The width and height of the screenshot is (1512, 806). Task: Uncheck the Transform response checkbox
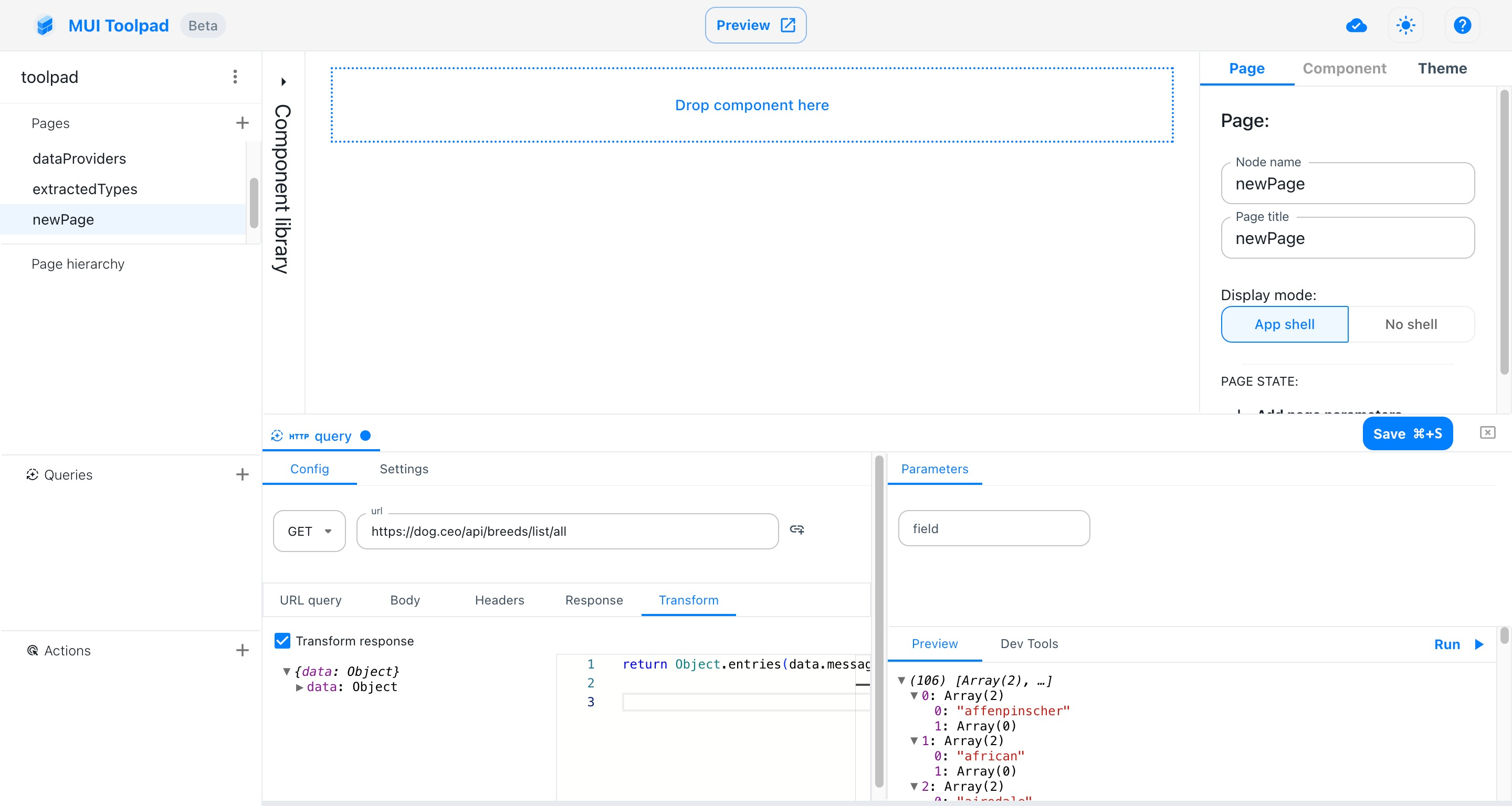(x=282, y=641)
